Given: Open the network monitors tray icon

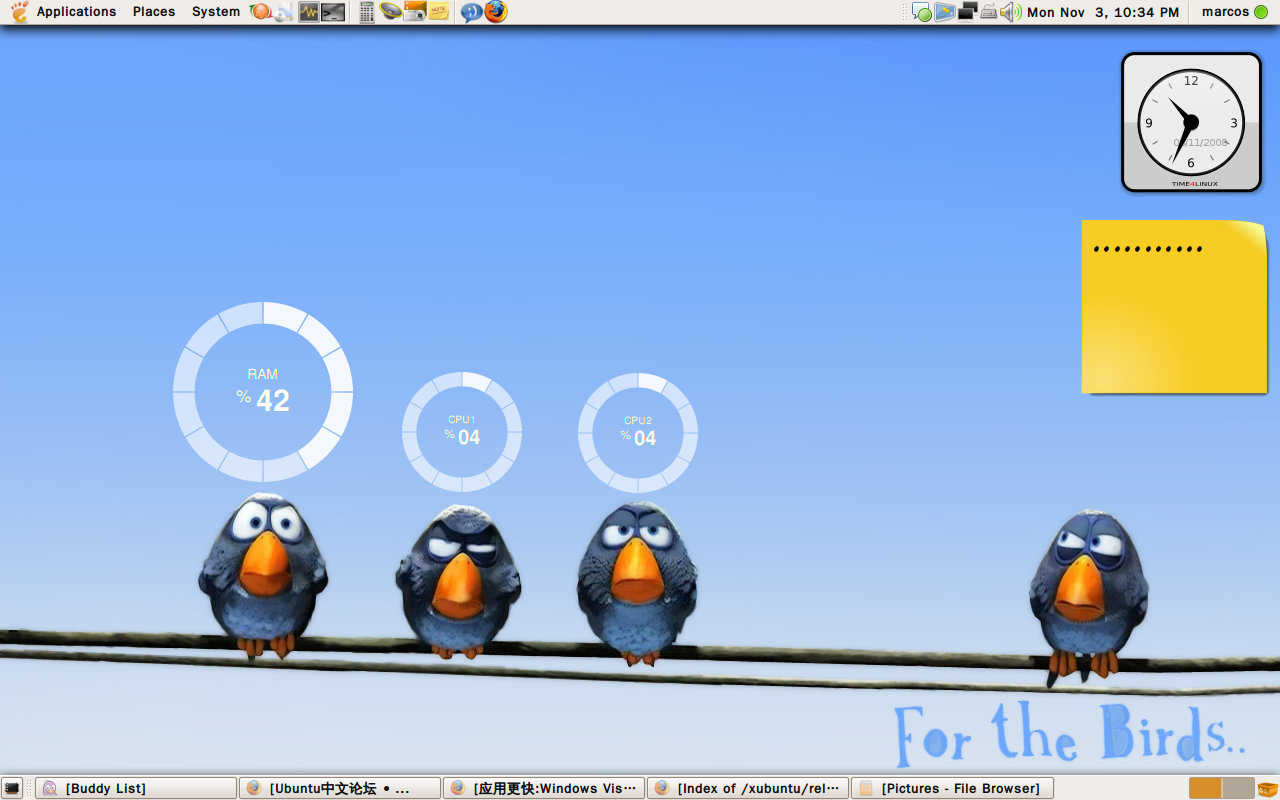Looking at the screenshot, I should click(967, 12).
